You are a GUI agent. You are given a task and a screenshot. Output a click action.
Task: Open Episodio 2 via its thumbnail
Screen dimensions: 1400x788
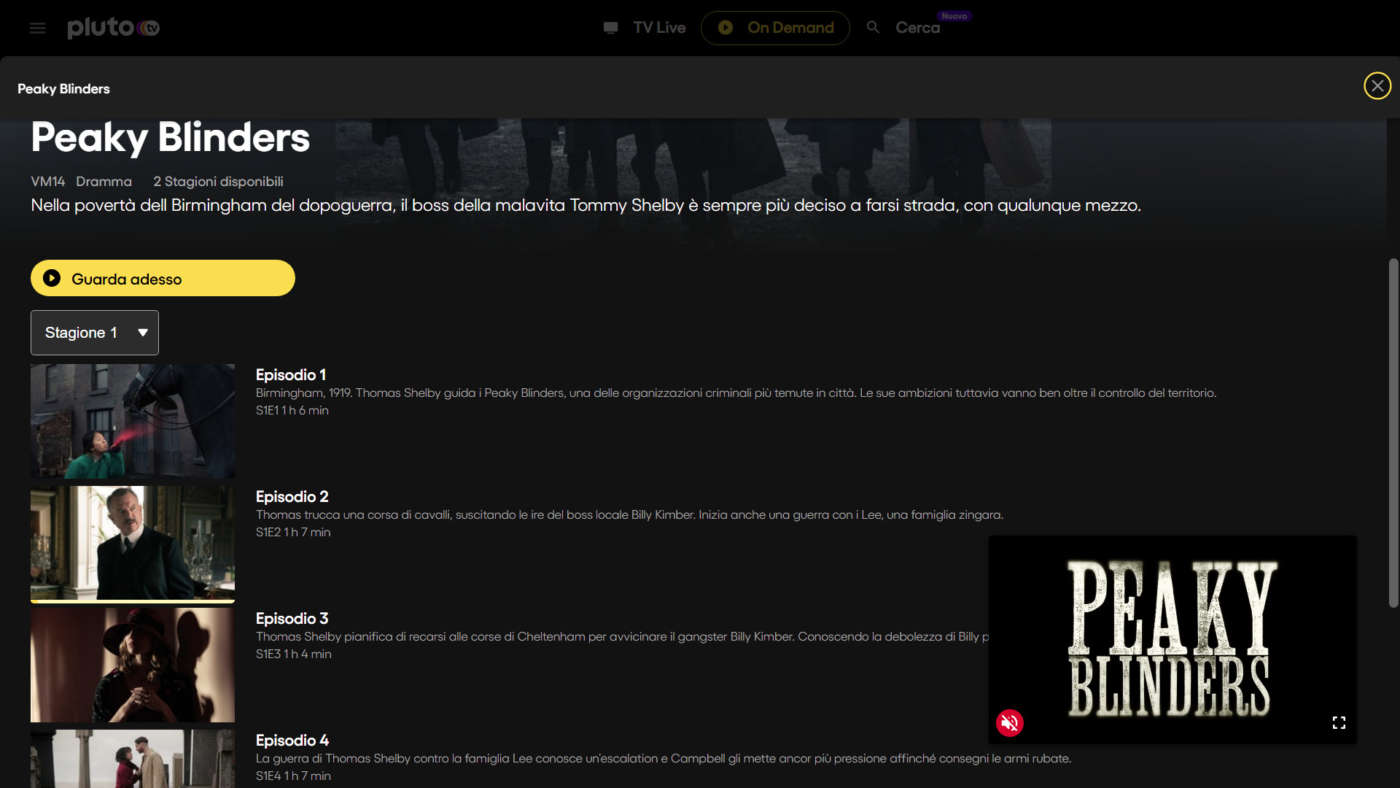click(x=132, y=543)
